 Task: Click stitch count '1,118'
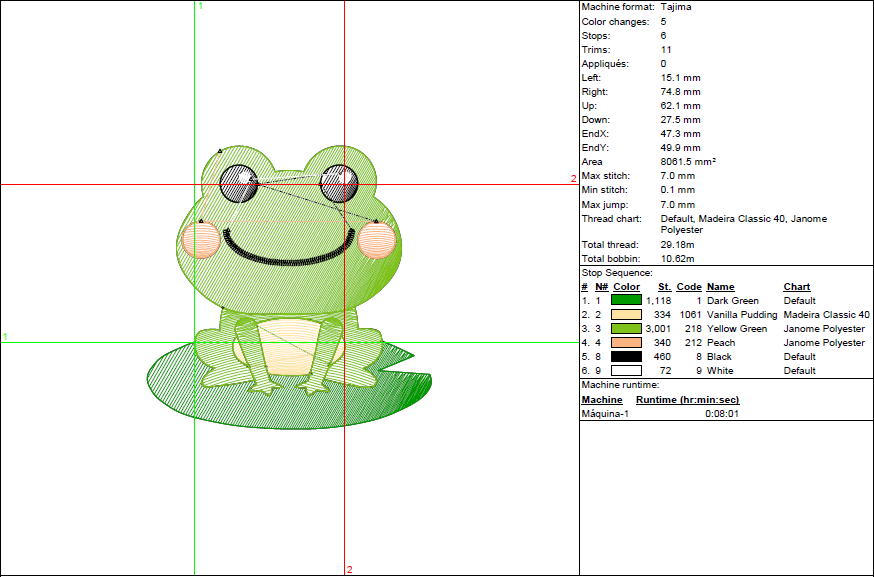point(659,300)
